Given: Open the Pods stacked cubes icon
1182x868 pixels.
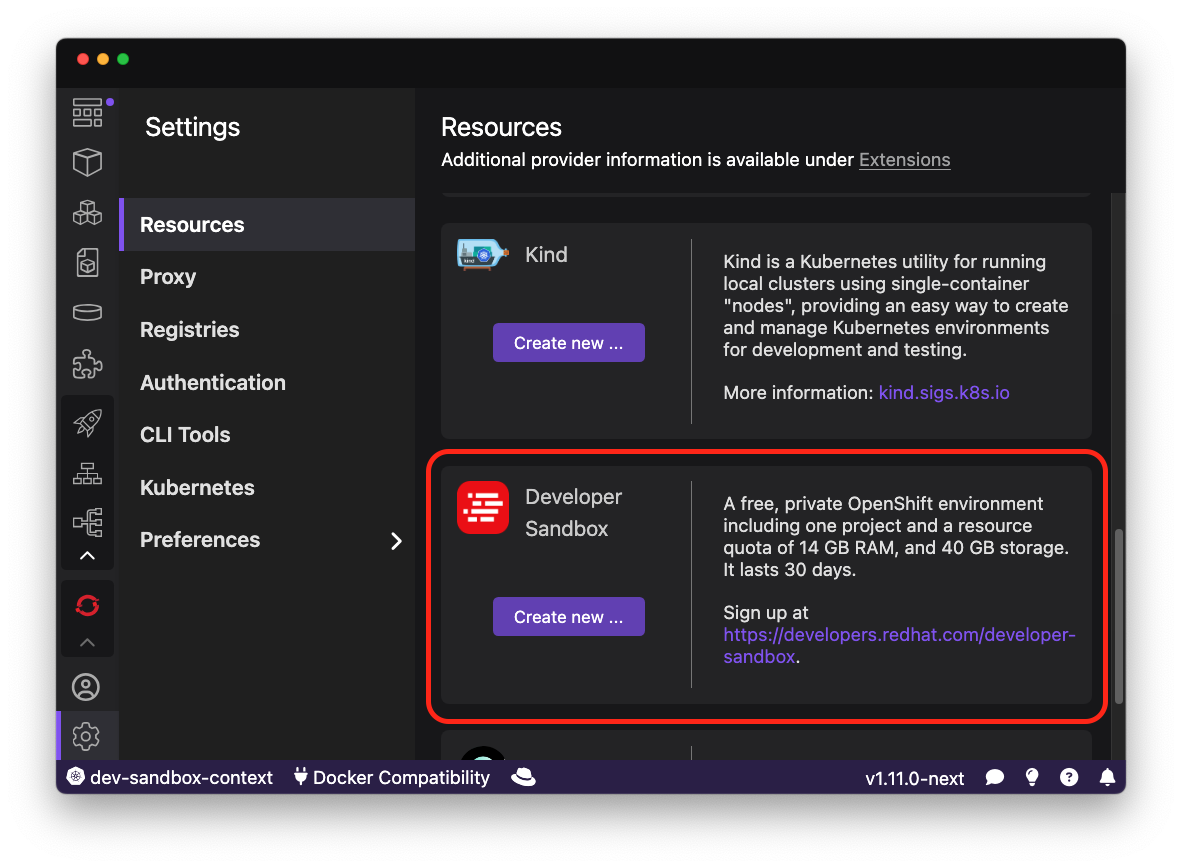Looking at the screenshot, I should (x=87, y=213).
